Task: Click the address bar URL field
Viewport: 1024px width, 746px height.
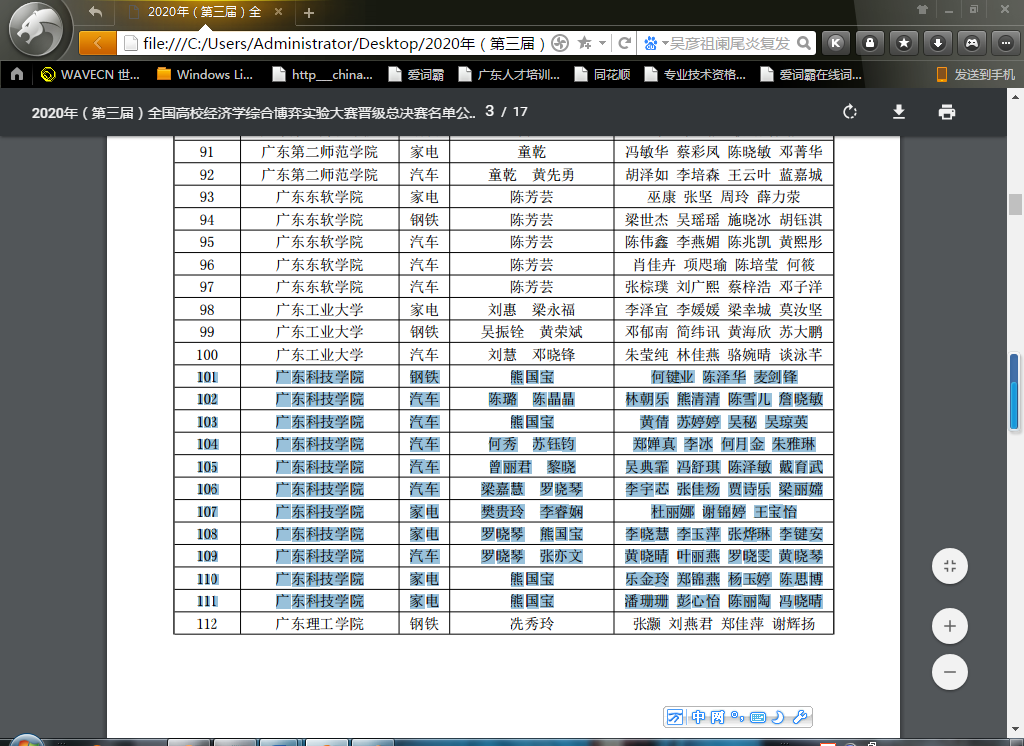Action: click(x=344, y=43)
